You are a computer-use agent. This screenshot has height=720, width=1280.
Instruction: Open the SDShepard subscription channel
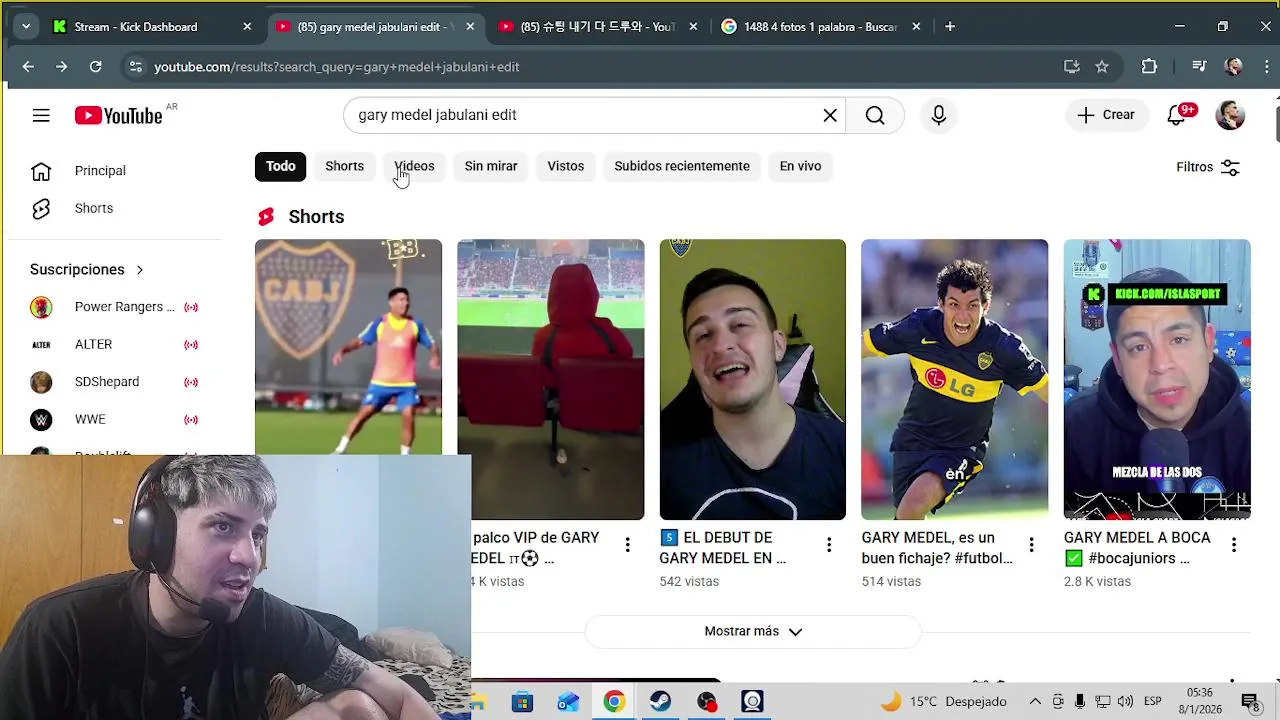[x=115, y=382]
